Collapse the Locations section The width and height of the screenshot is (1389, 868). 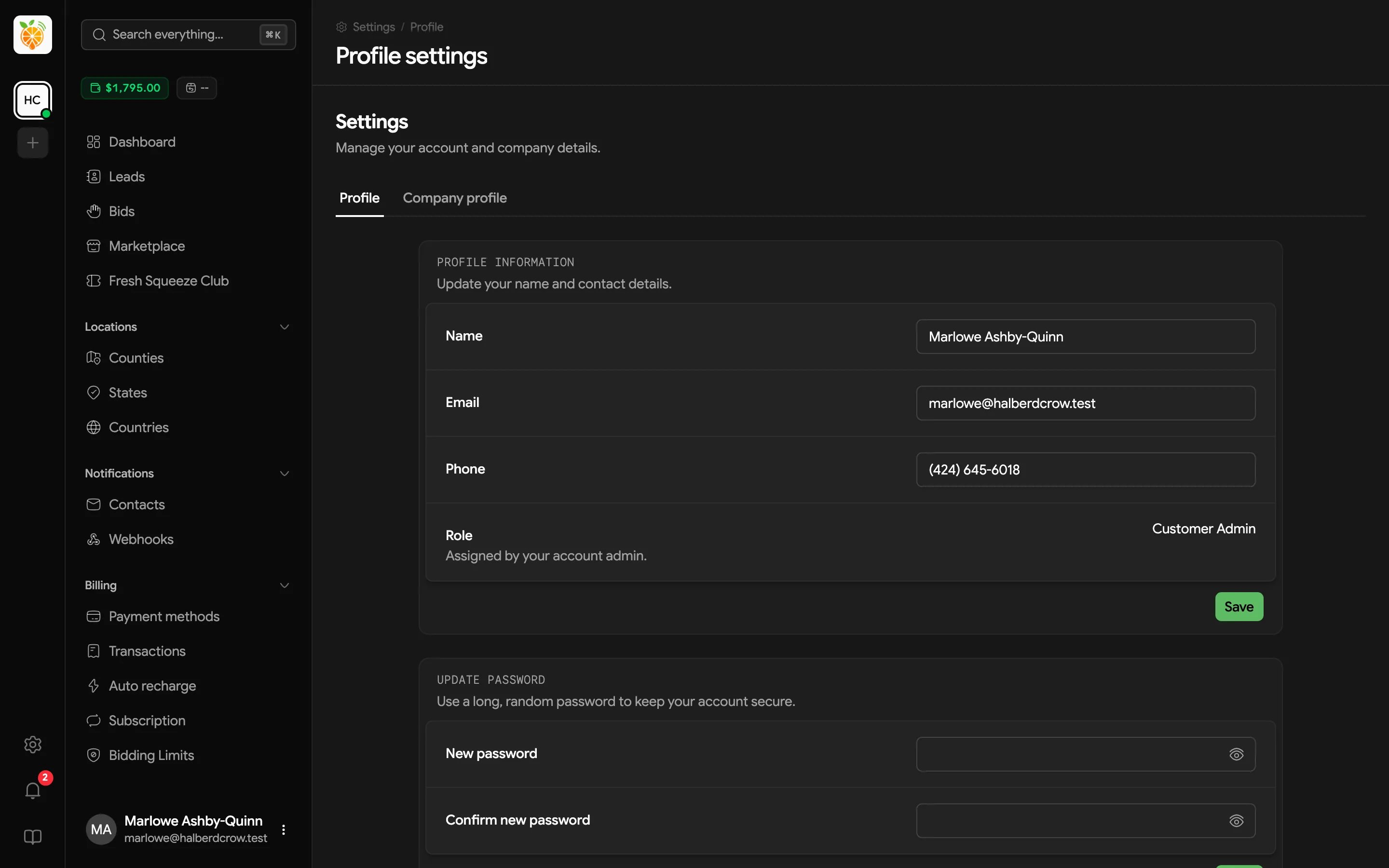pos(284,327)
